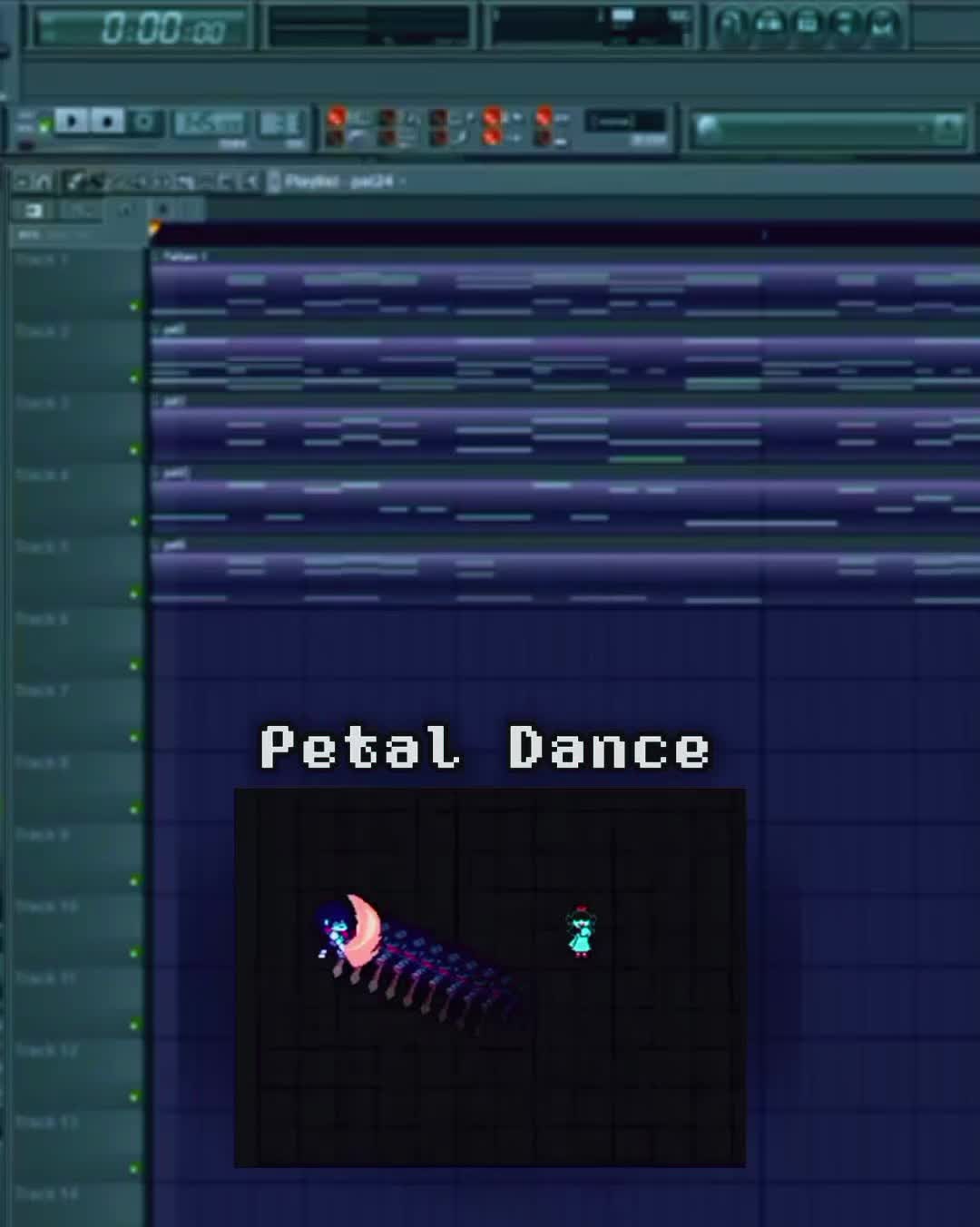The height and width of the screenshot is (1227, 980).
Task: Click the fourth round shortcut icon at top right
Action: coord(845,25)
